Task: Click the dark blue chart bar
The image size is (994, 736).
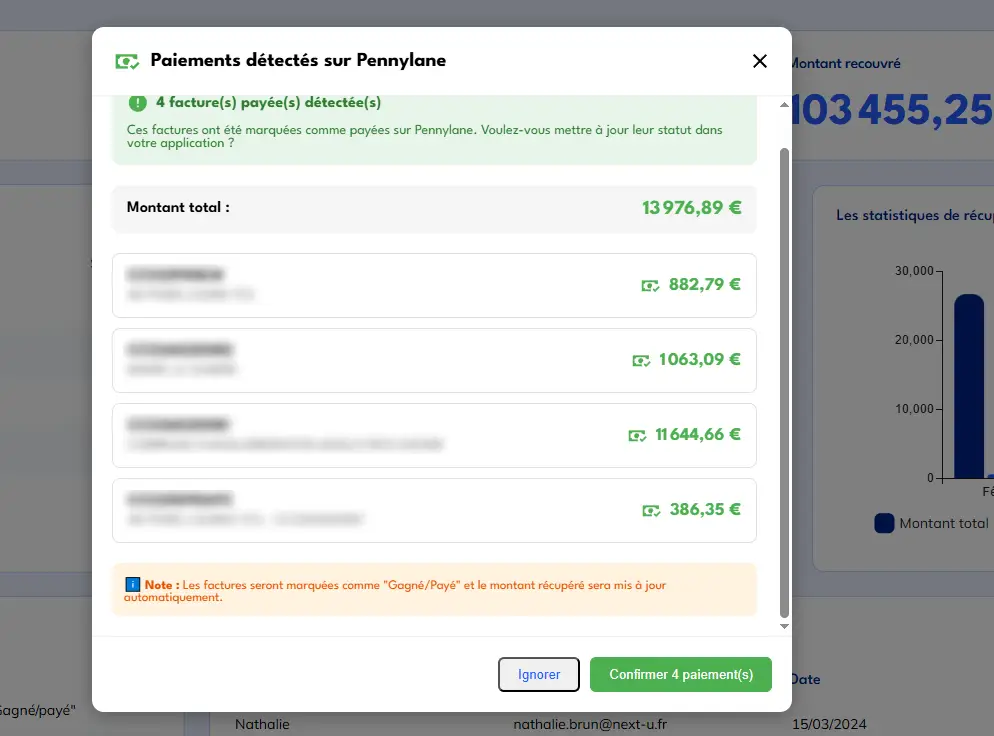Action: (968, 386)
